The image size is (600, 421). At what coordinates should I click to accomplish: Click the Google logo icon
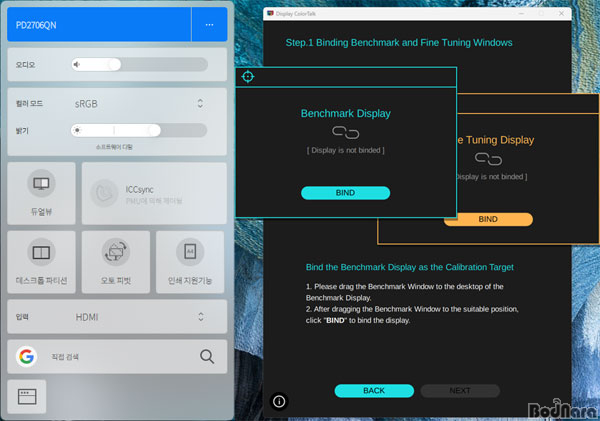click(x=26, y=356)
